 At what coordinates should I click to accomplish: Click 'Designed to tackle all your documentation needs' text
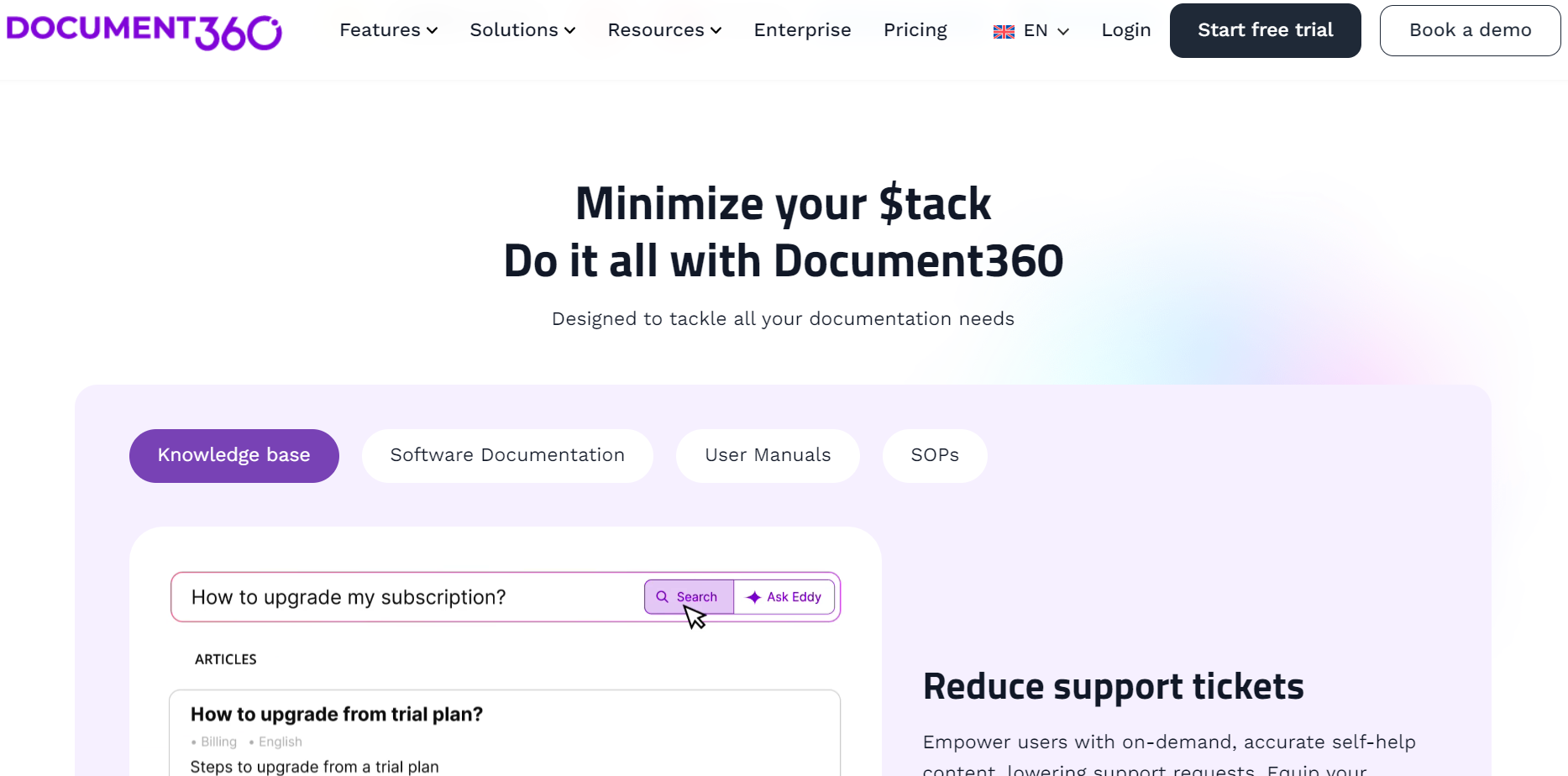pos(783,319)
